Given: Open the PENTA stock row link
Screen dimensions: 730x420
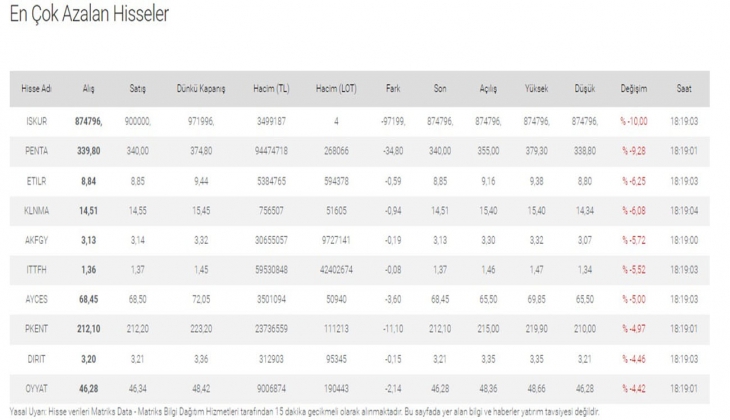Looking at the screenshot, I should 35,150.
